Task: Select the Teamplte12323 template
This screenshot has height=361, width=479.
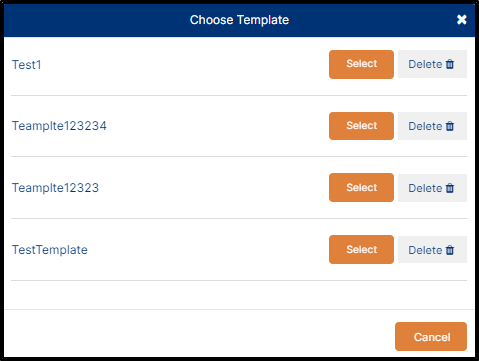Action: 361,187
